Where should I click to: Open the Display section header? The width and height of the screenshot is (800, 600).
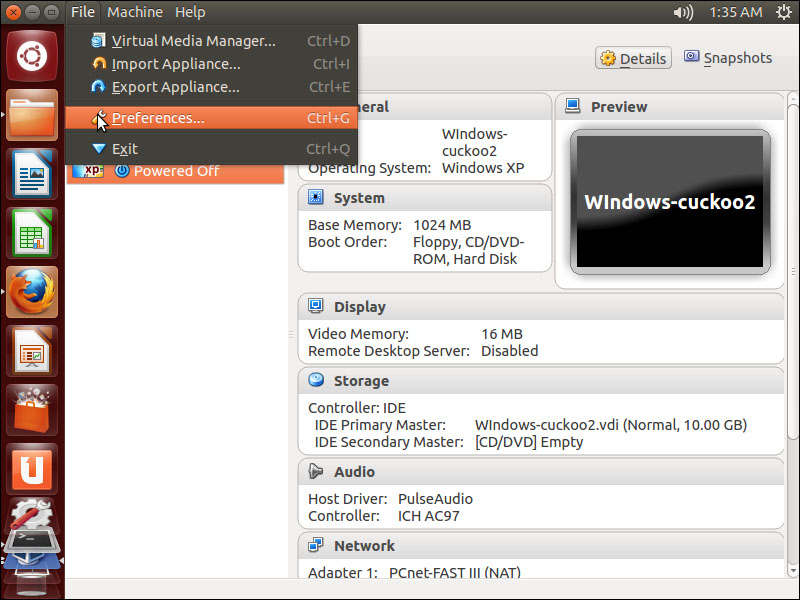[x=541, y=307]
